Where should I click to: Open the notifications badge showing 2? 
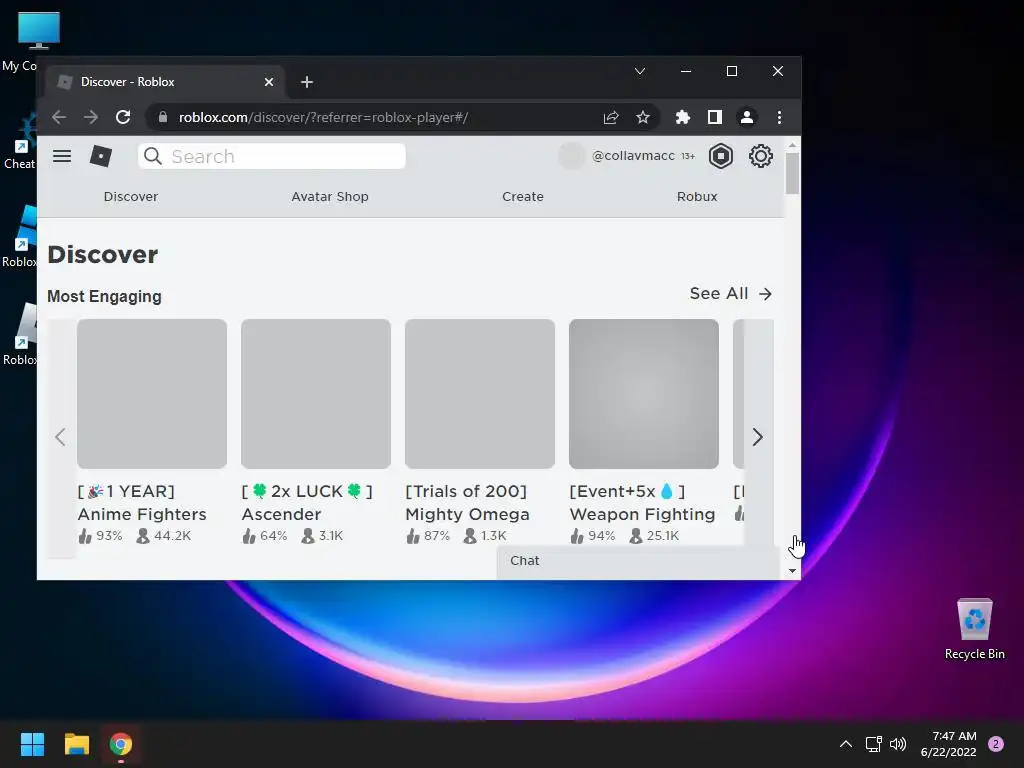(996, 744)
